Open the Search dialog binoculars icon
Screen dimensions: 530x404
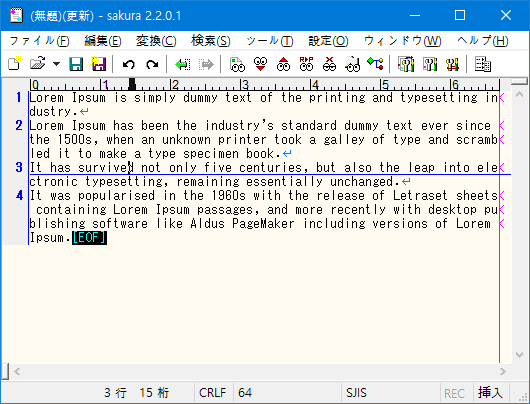tap(237, 64)
